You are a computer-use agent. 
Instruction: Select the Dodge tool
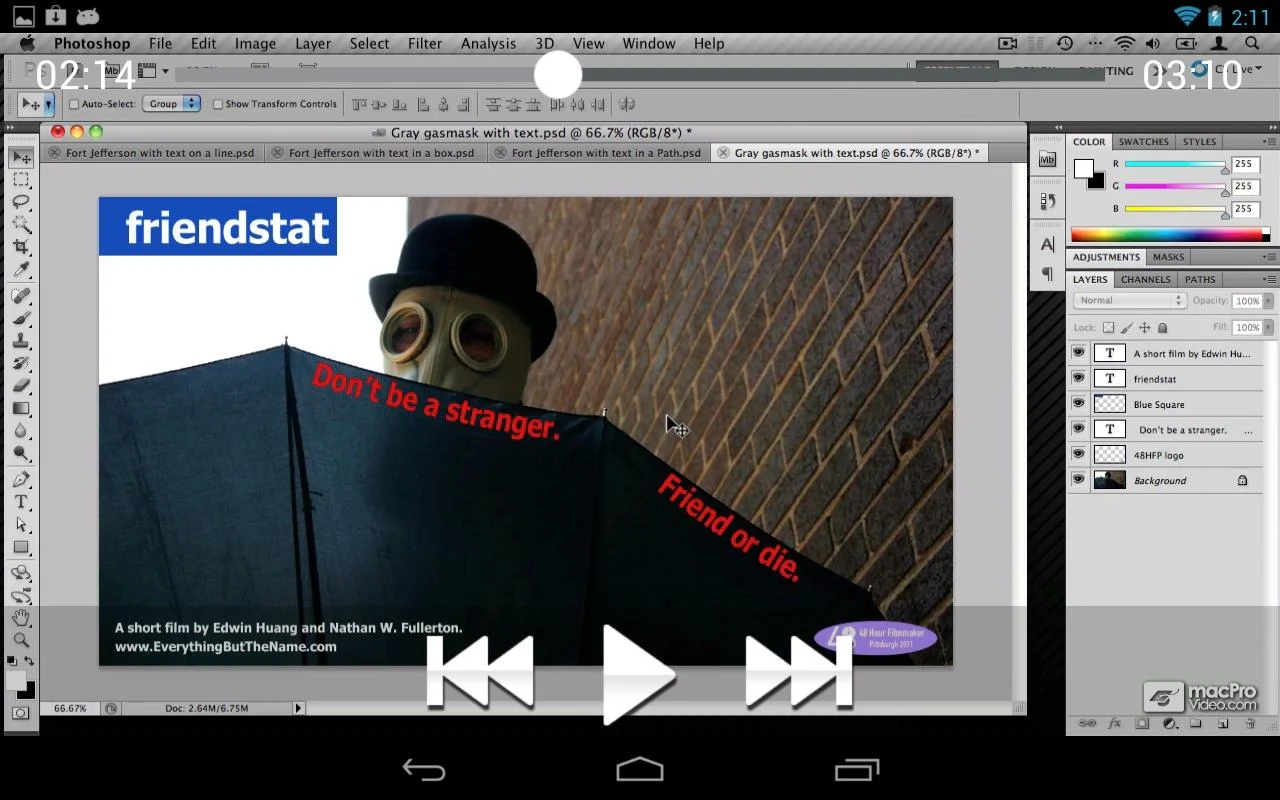click(21, 452)
